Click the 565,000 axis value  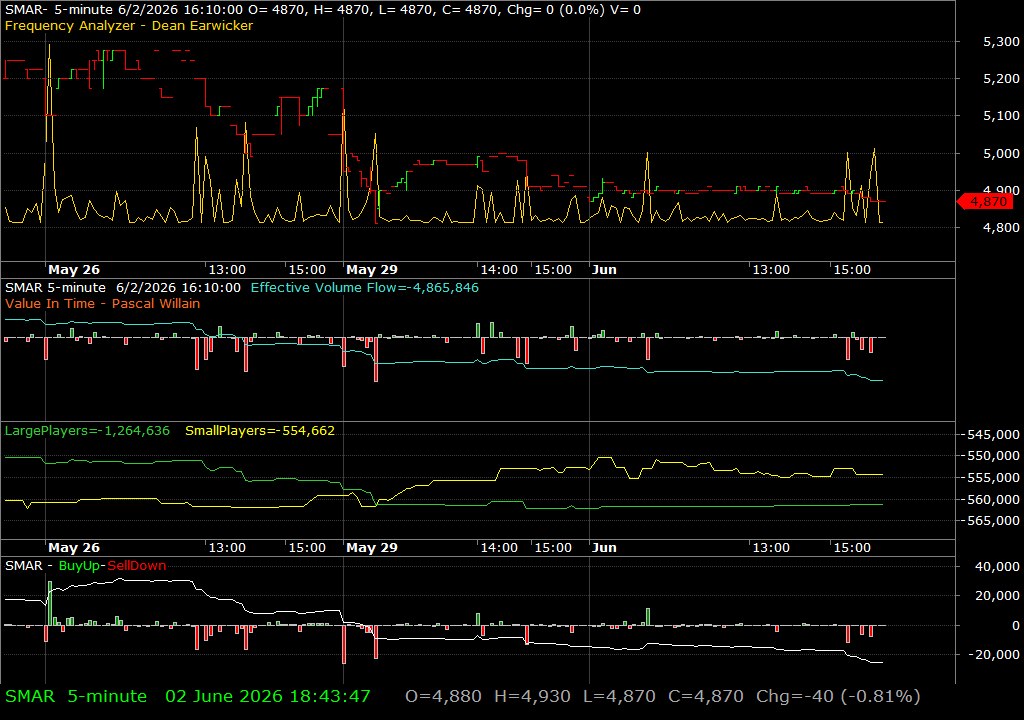tap(991, 521)
